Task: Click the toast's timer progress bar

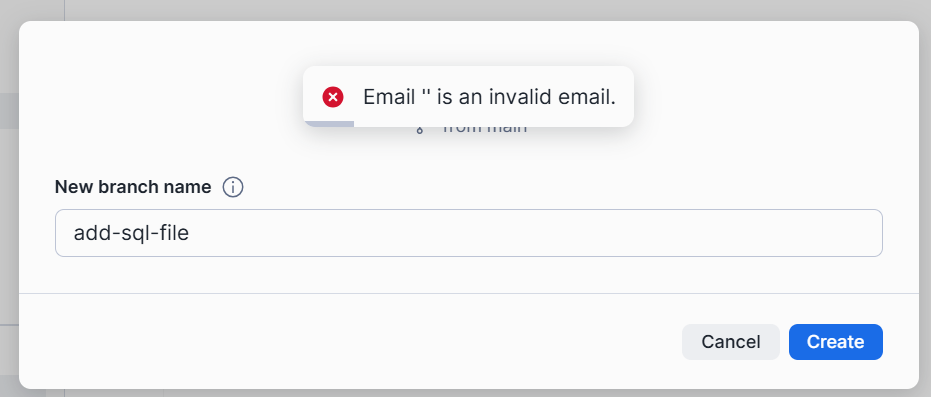Action: pyautogui.click(x=329, y=124)
